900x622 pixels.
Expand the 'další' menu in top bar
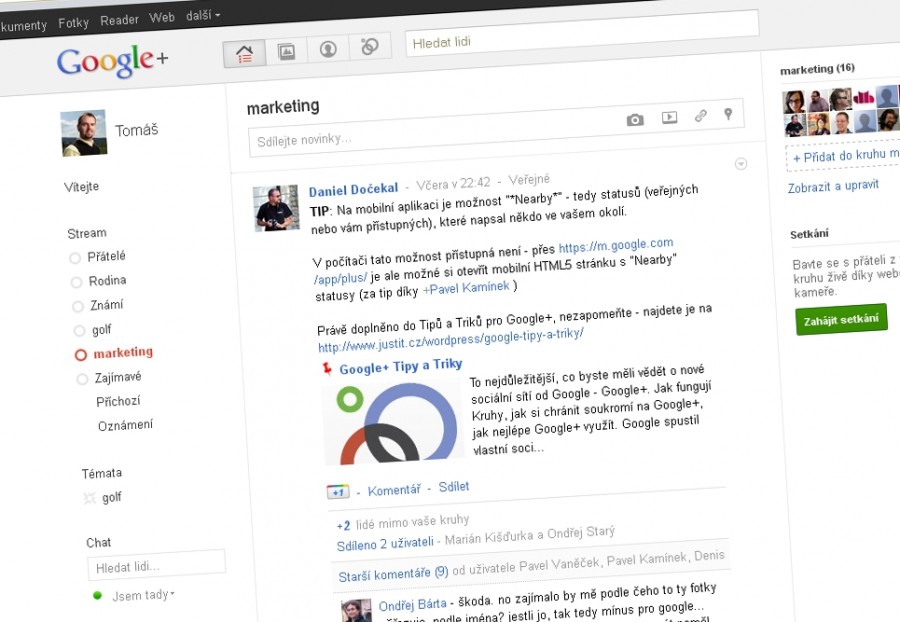click(203, 15)
